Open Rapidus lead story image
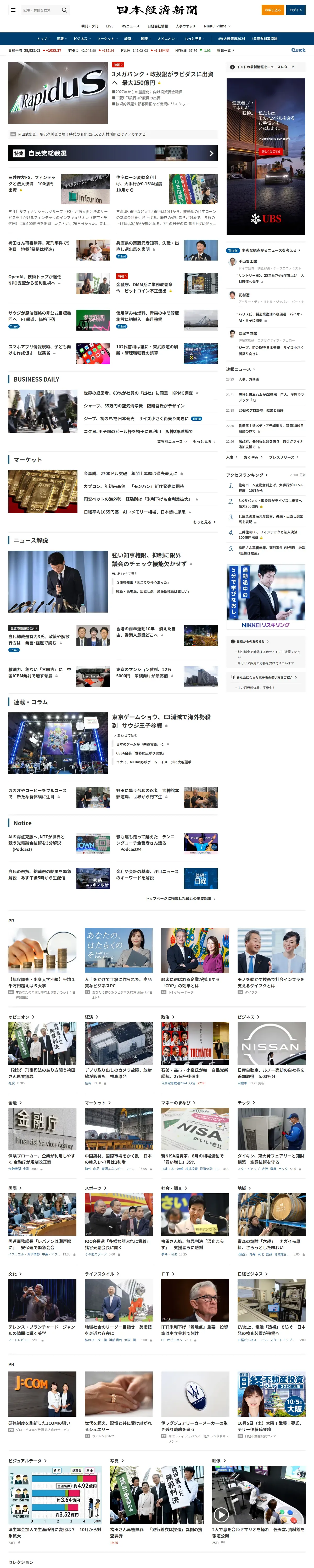Screen dimensions: 314x1568 tap(57, 93)
